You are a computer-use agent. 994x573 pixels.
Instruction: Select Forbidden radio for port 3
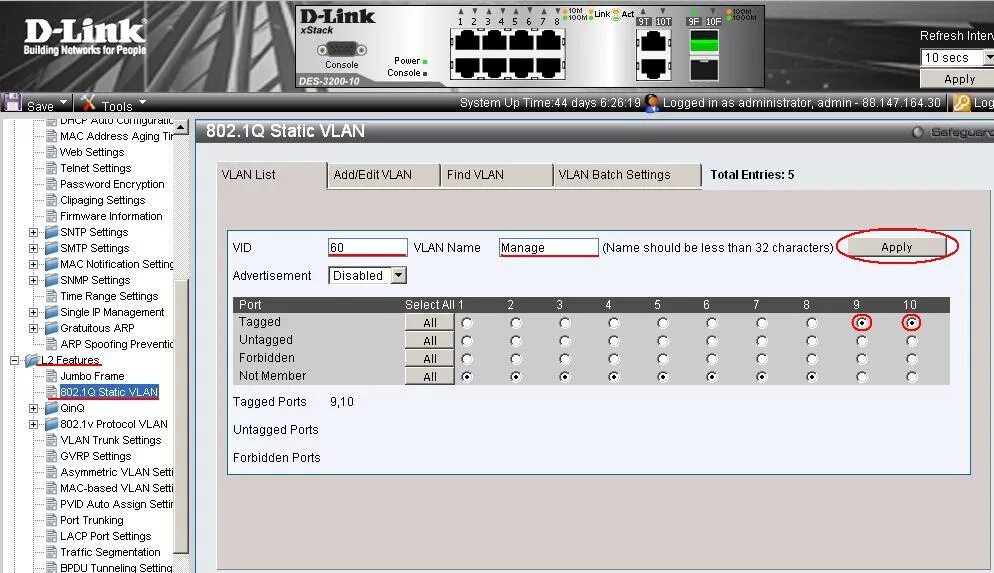[x=565, y=359]
